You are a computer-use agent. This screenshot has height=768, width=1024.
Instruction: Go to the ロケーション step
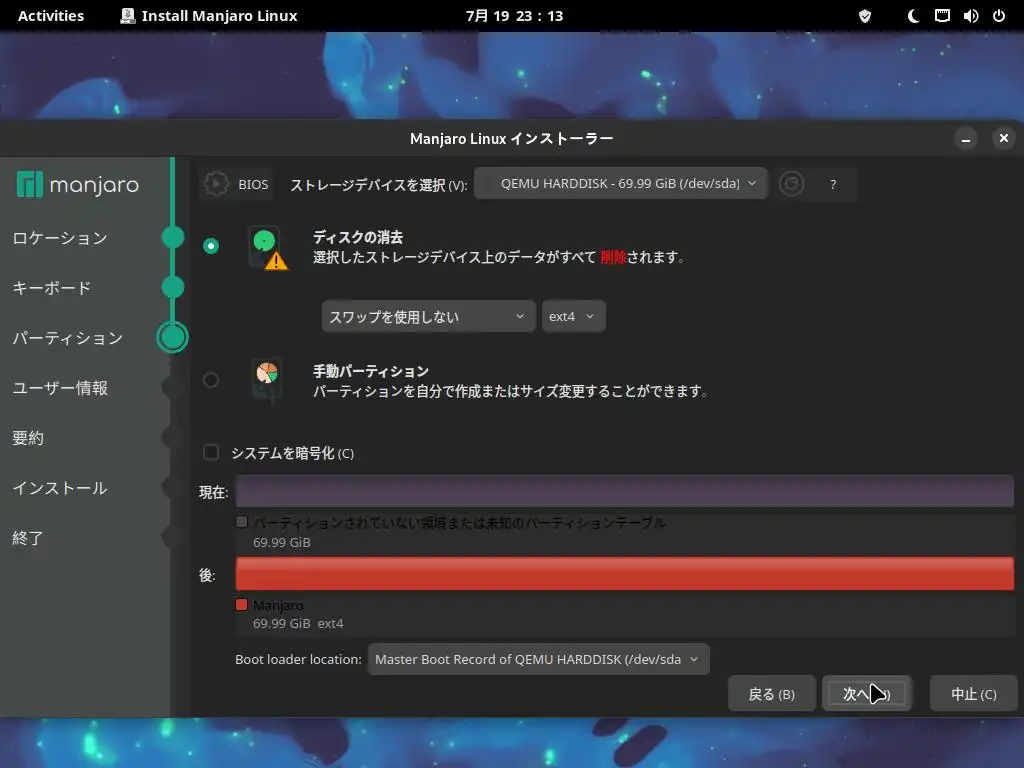click(60, 238)
